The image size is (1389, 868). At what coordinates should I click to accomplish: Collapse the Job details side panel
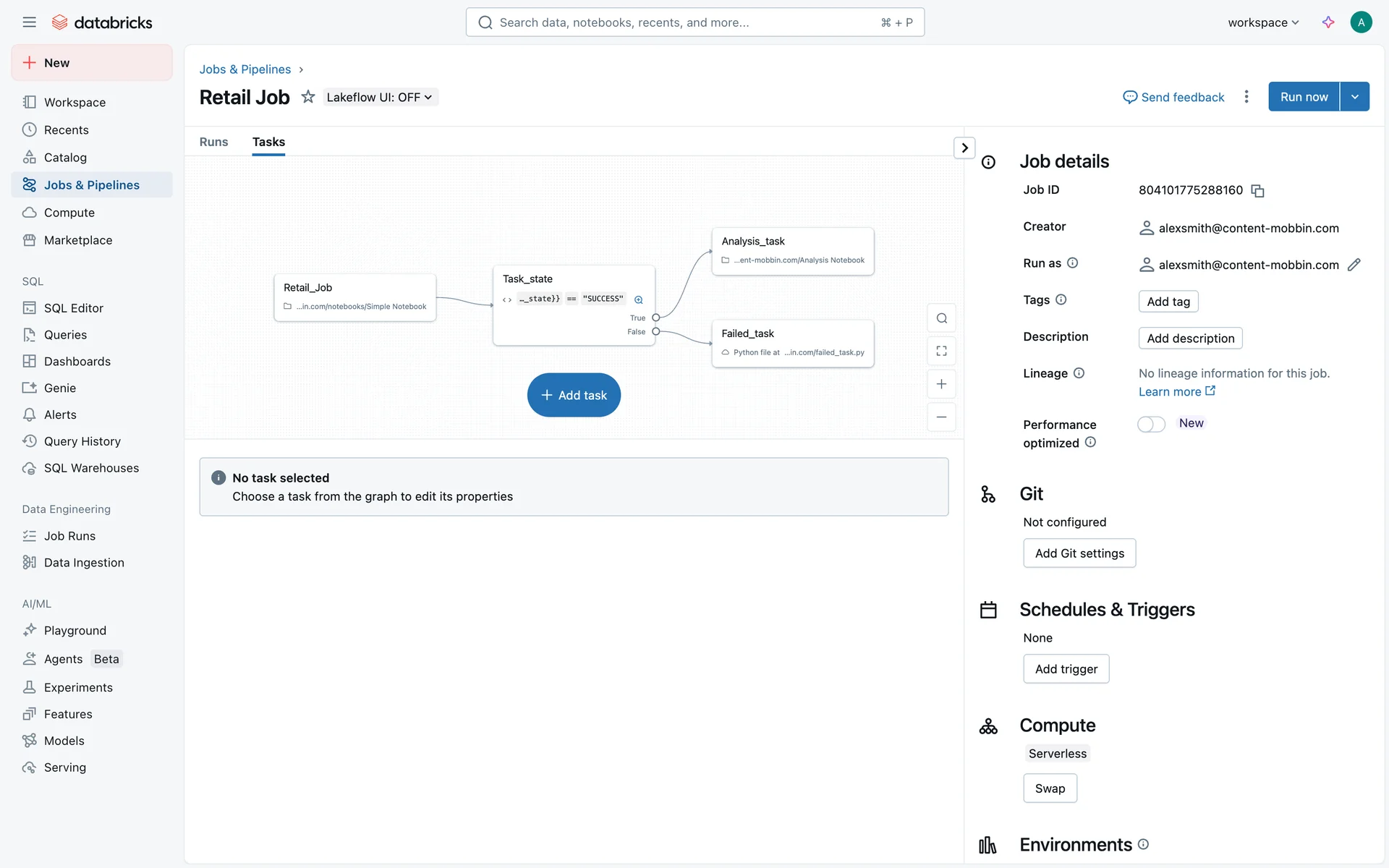click(x=964, y=148)
